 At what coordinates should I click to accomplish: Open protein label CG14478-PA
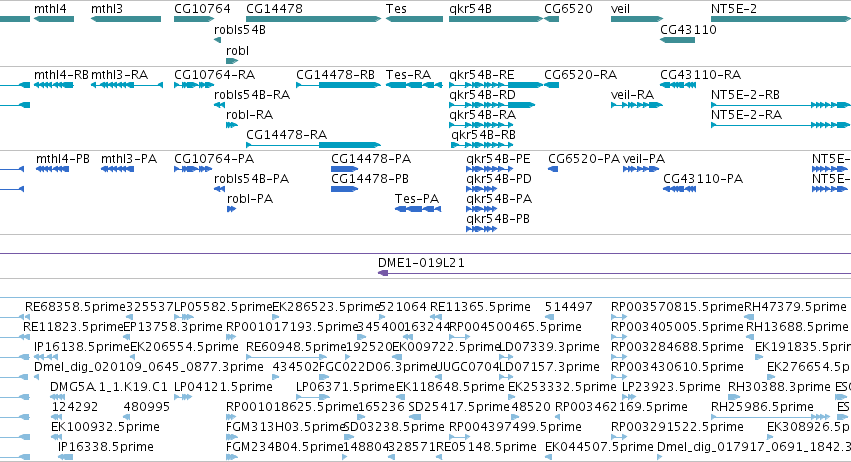(371, 159)
